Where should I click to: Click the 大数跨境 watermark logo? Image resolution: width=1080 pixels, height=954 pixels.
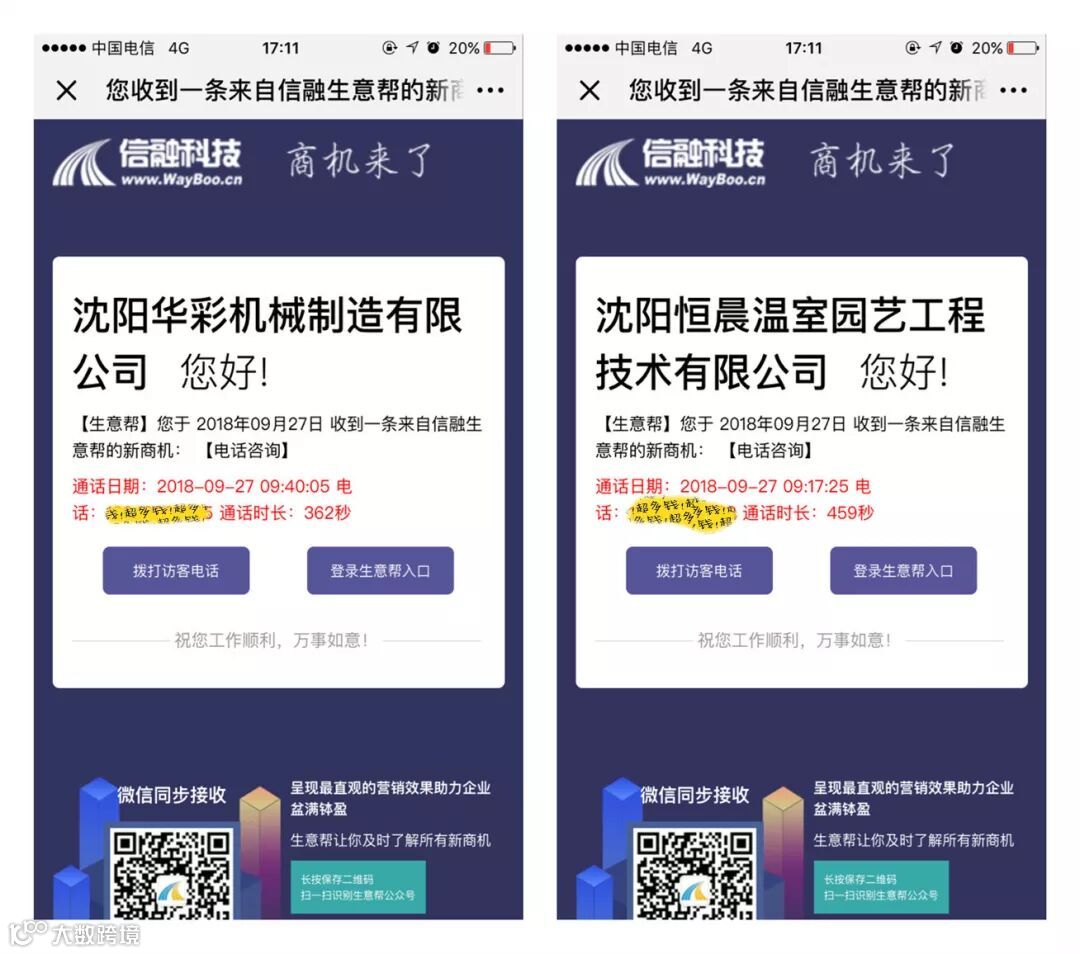pyautogui.click(x=74, y=933)
